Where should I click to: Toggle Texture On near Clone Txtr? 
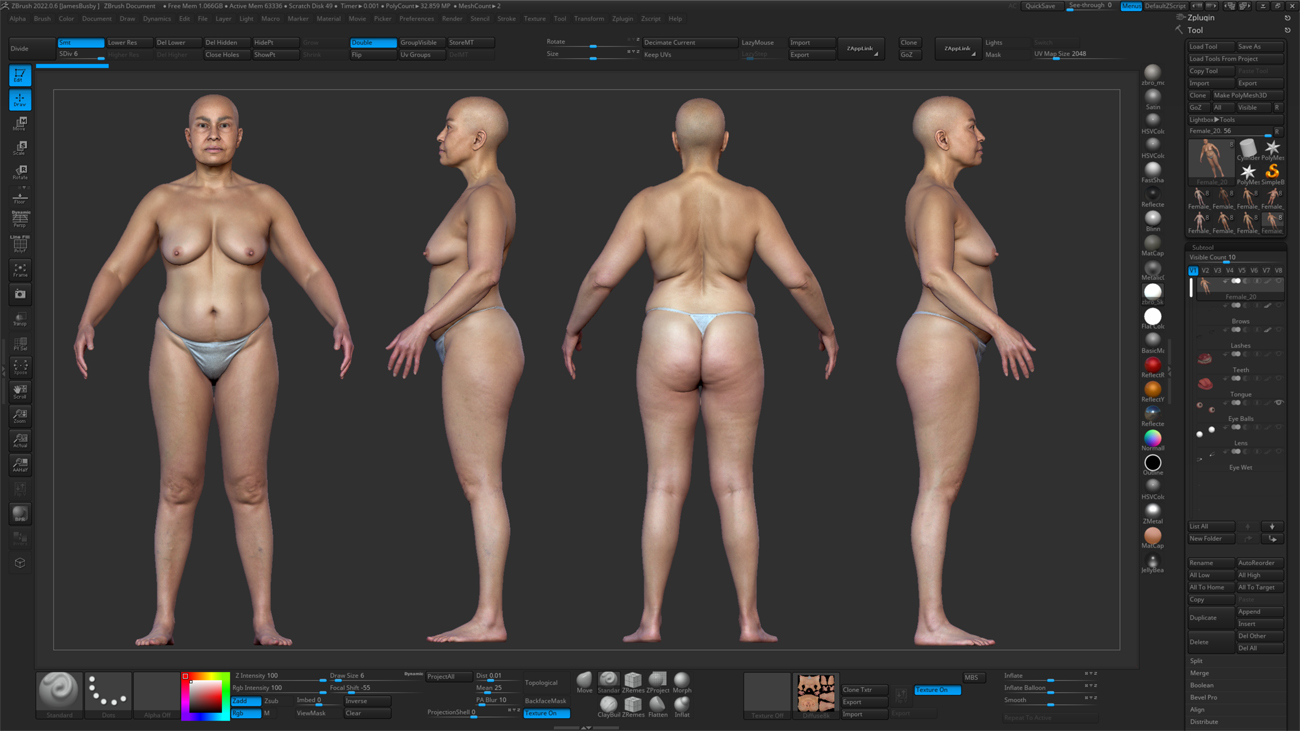(937, 690)
